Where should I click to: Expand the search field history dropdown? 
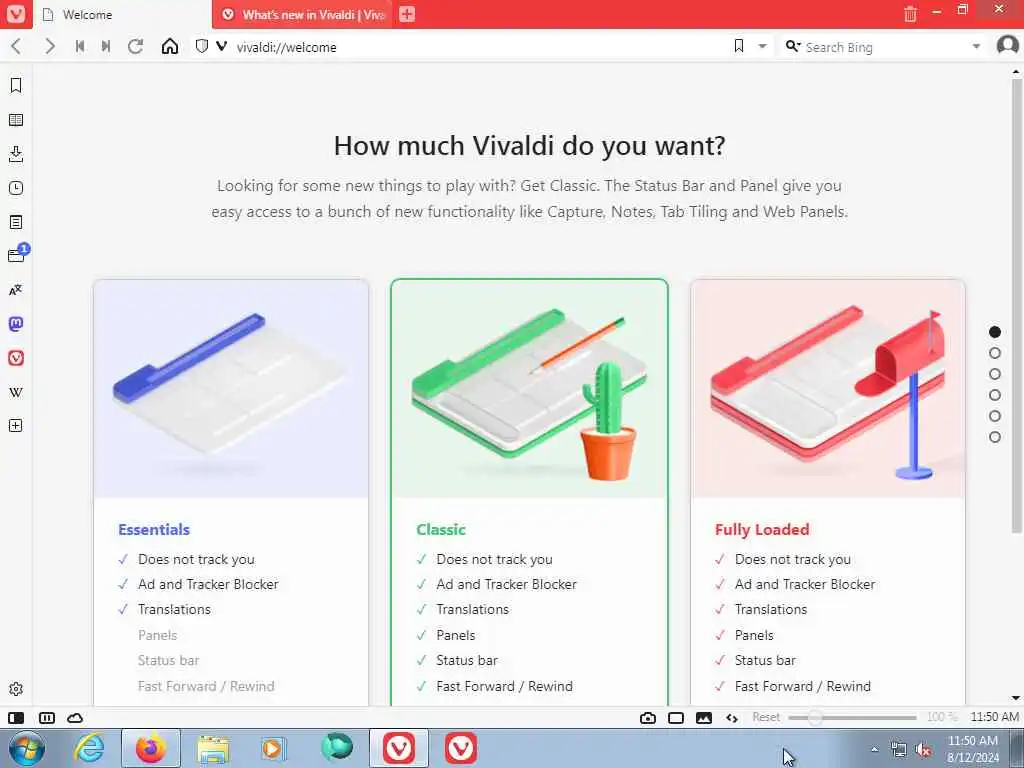976,46
